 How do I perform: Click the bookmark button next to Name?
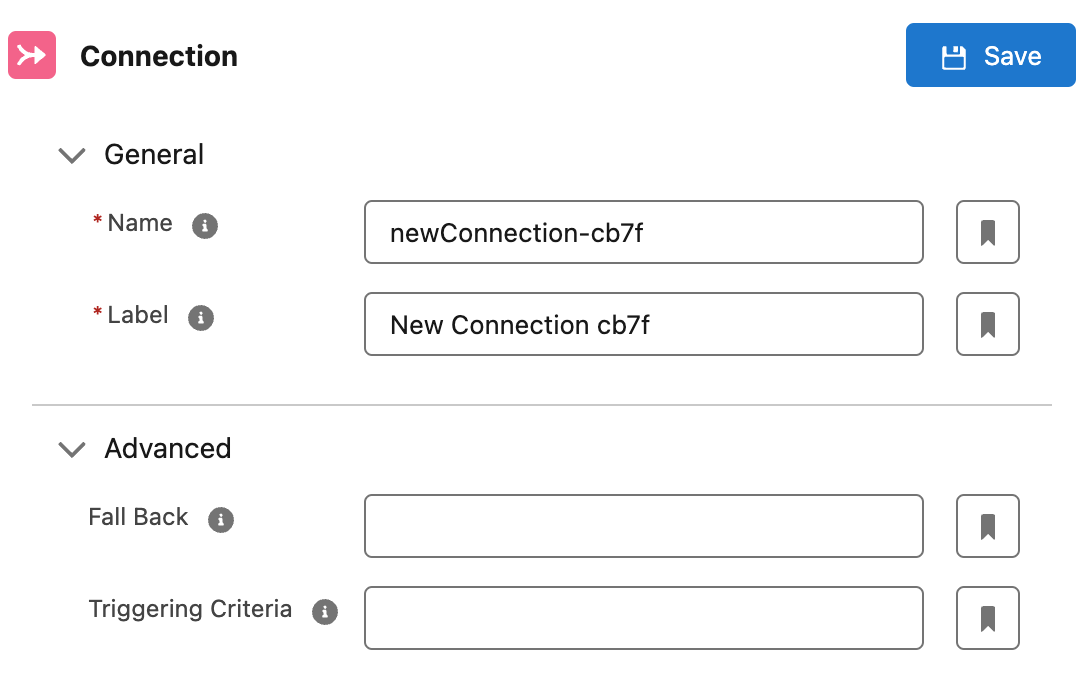[x=987, y=232]
